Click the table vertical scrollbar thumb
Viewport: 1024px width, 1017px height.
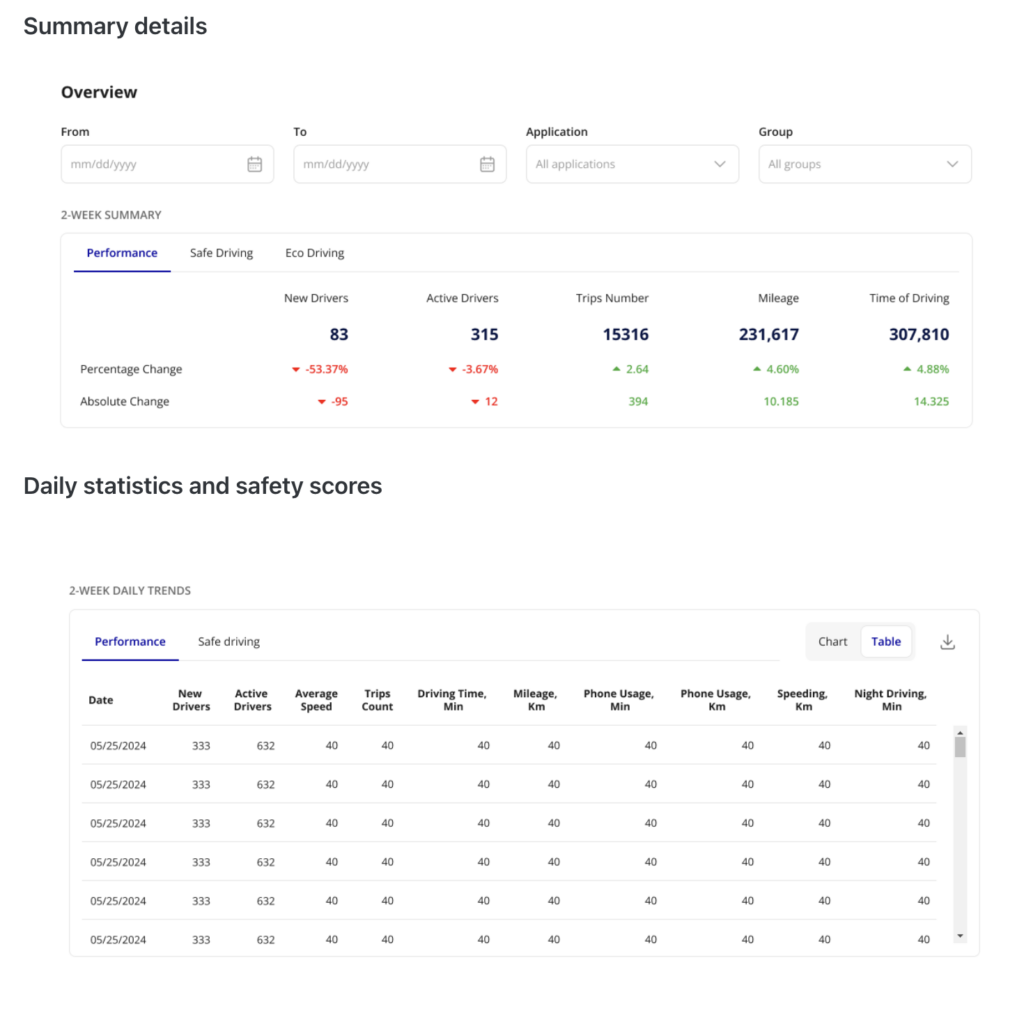960,747
